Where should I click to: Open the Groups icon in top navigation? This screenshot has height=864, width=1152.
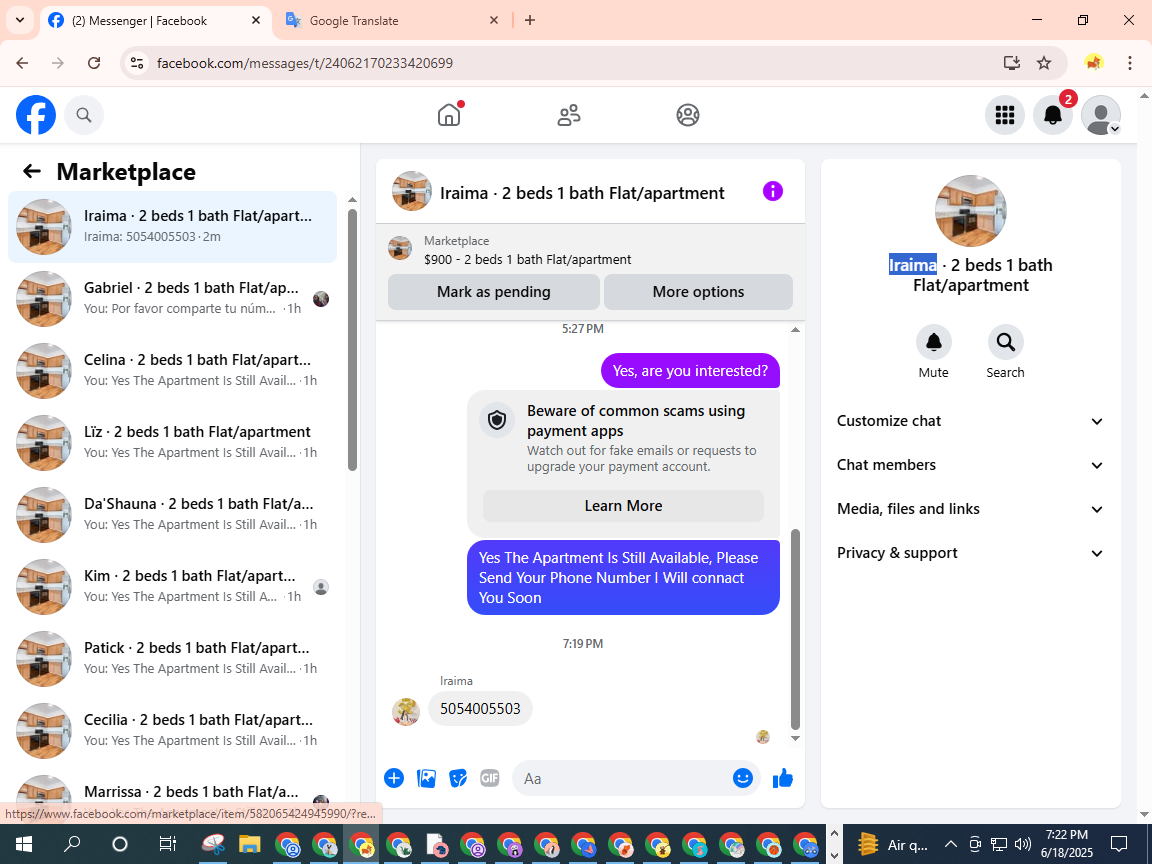688,115
